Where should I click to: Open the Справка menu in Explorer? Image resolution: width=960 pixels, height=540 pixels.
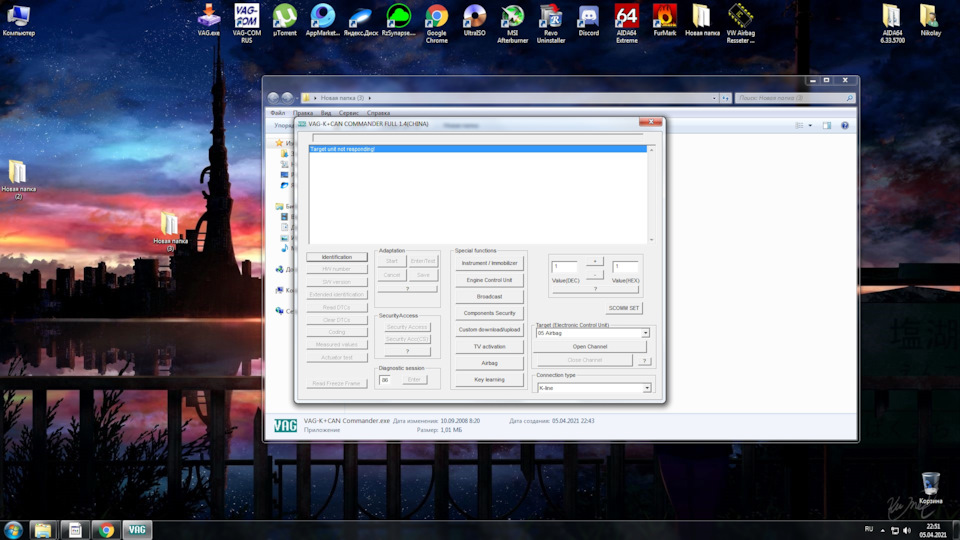pos(379,113)
